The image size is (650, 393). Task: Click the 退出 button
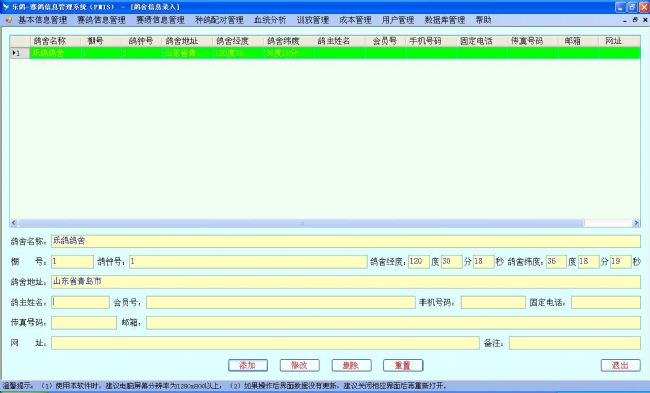click(621, 365)
